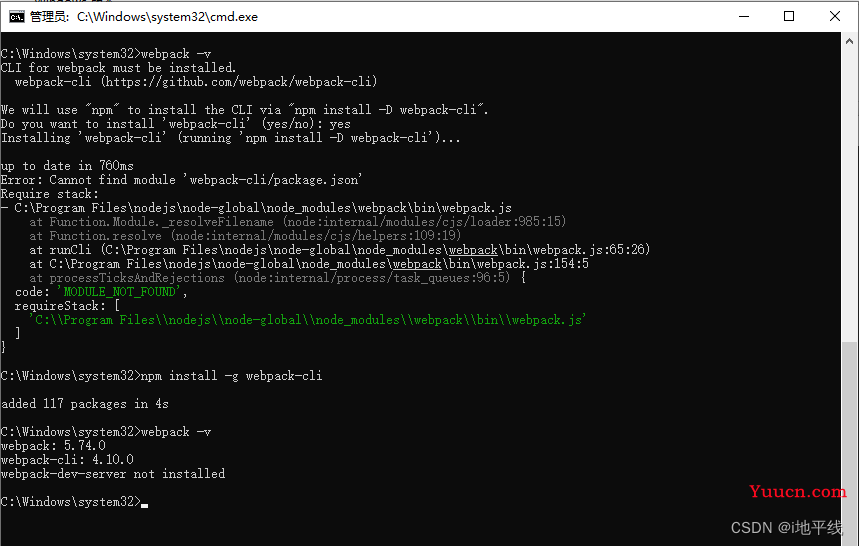859x546 pixels.
Task: Close the command prompt window
Action: [x=834, y=16]
